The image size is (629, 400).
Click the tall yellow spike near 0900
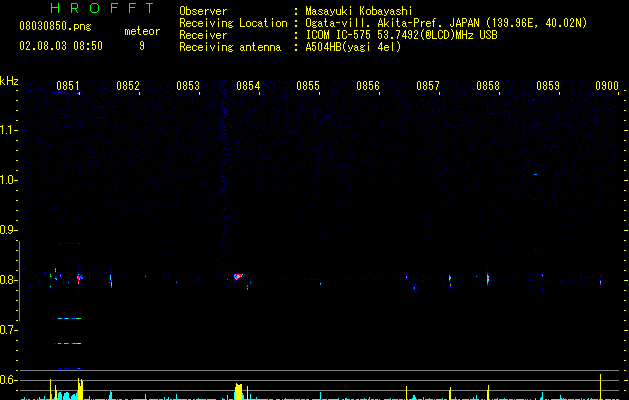601,387
